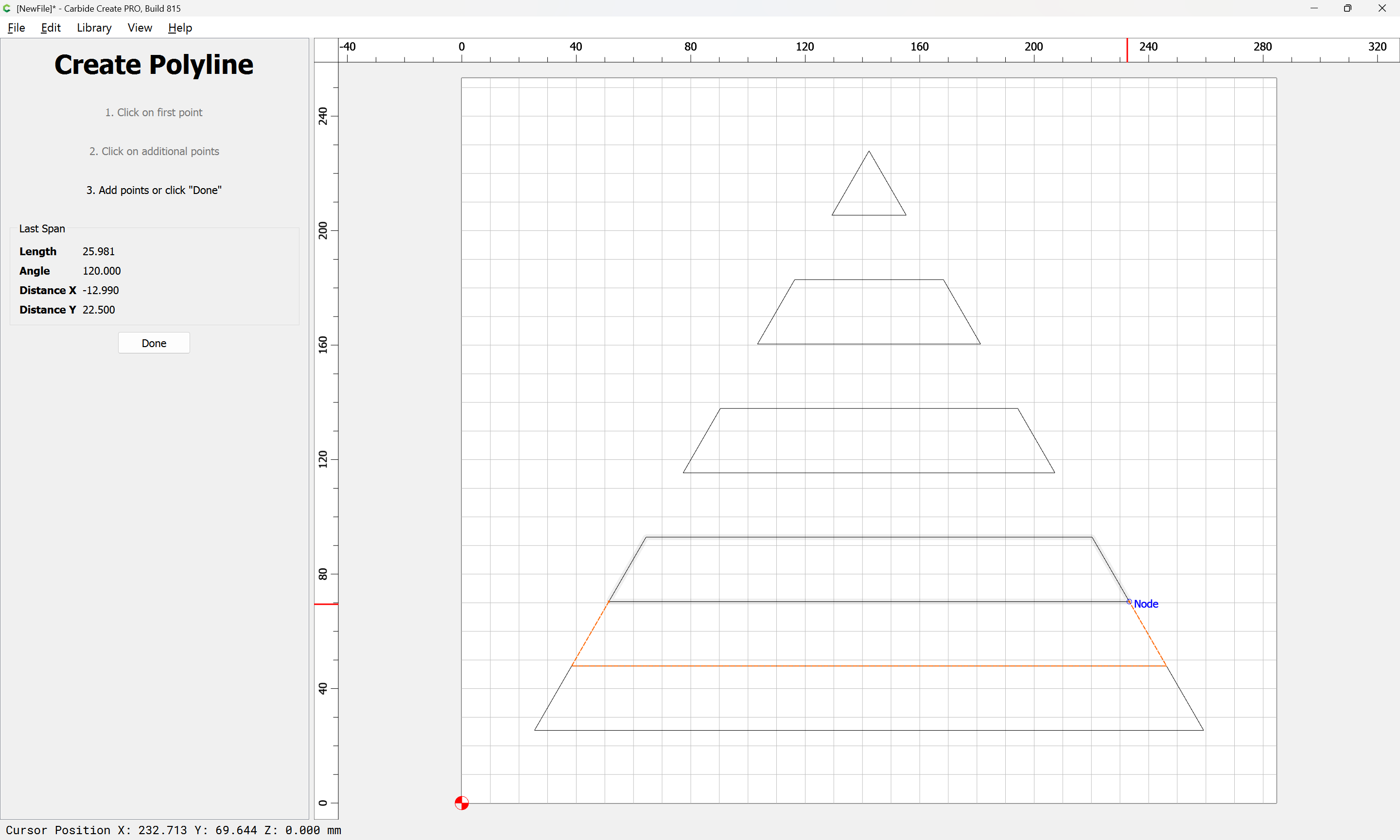Click Done to finish the polyline
Viewport: 1400px width, 840px height.
pos(154,343)
